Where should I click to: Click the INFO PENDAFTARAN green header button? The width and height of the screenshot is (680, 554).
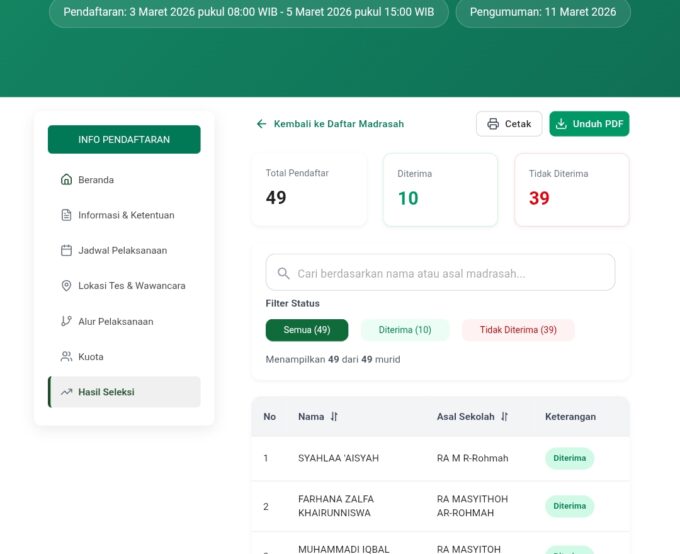[124, 140]
